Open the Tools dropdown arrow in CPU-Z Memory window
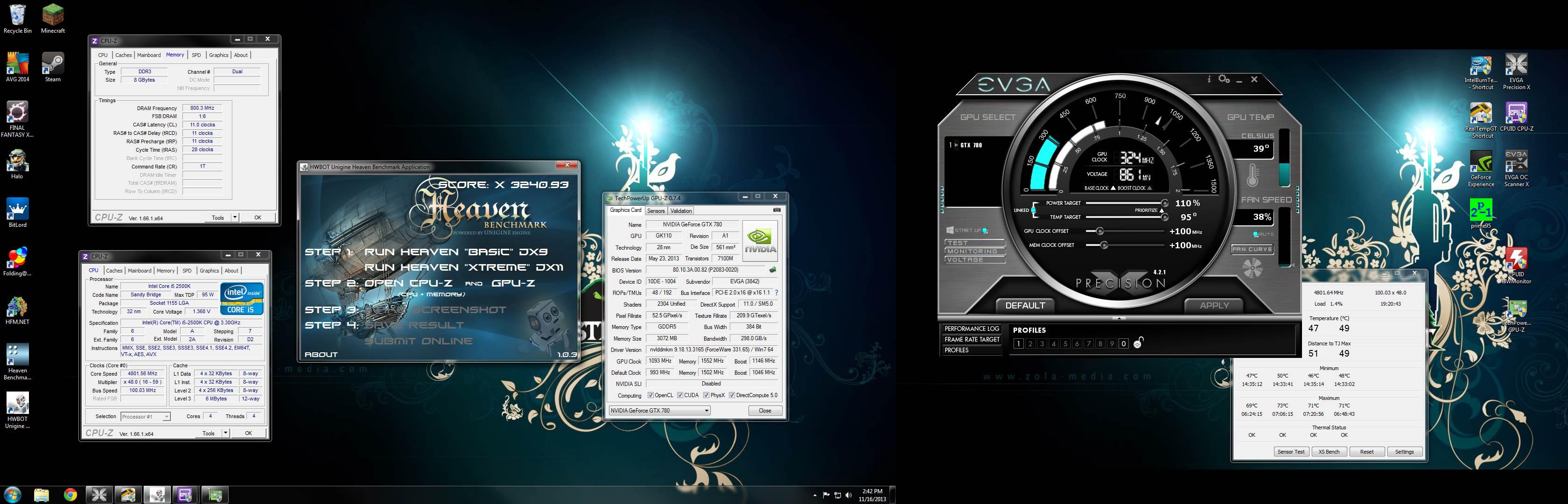Image resolution: width=1568 pixels, height=504 pixels. coord(235,217)
